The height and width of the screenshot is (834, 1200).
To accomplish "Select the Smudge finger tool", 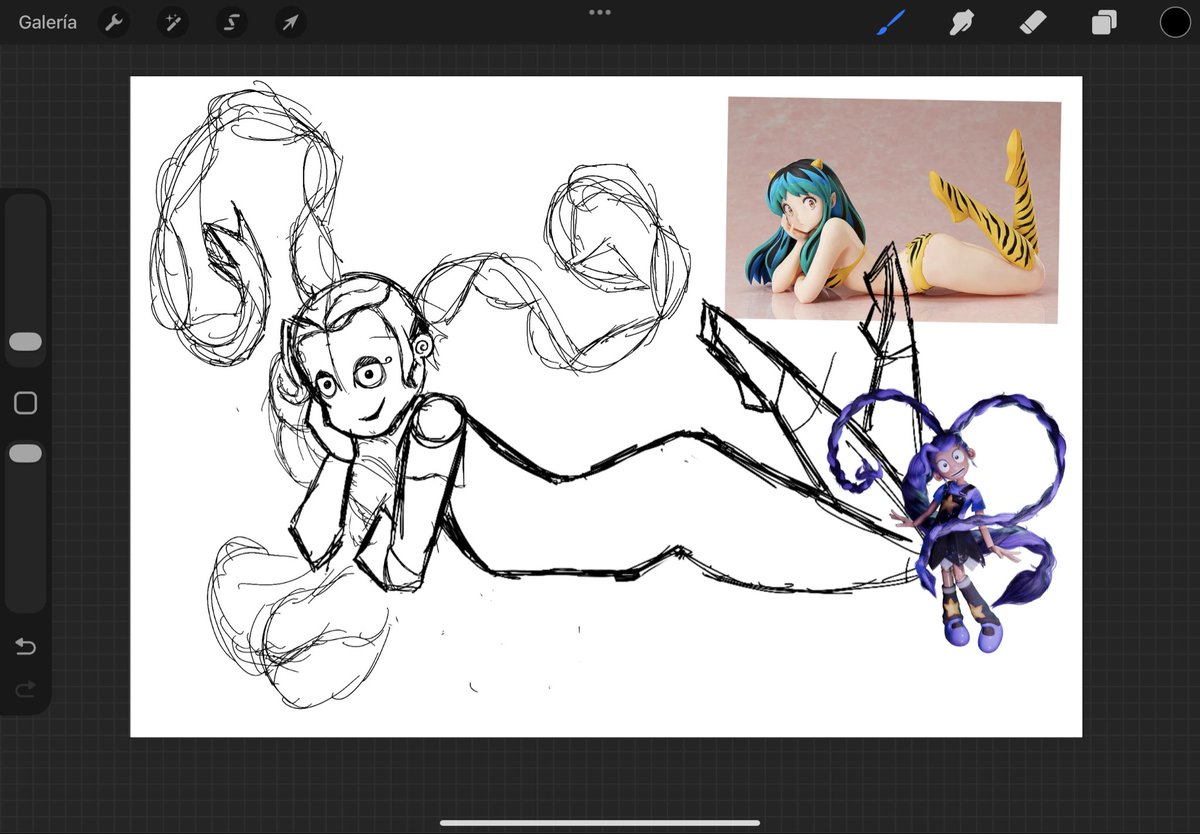I will pos(961,22).
